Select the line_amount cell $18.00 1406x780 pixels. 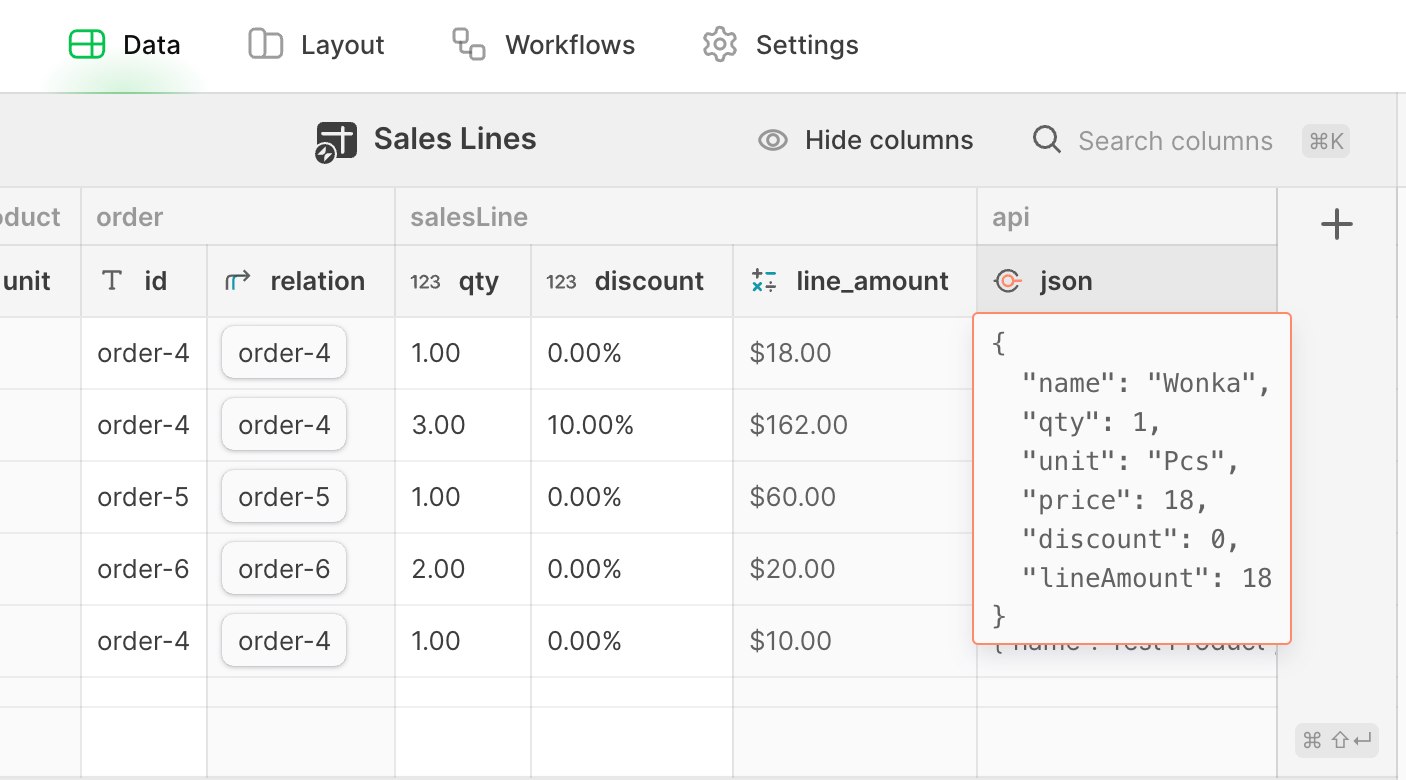tap(855, 353)
